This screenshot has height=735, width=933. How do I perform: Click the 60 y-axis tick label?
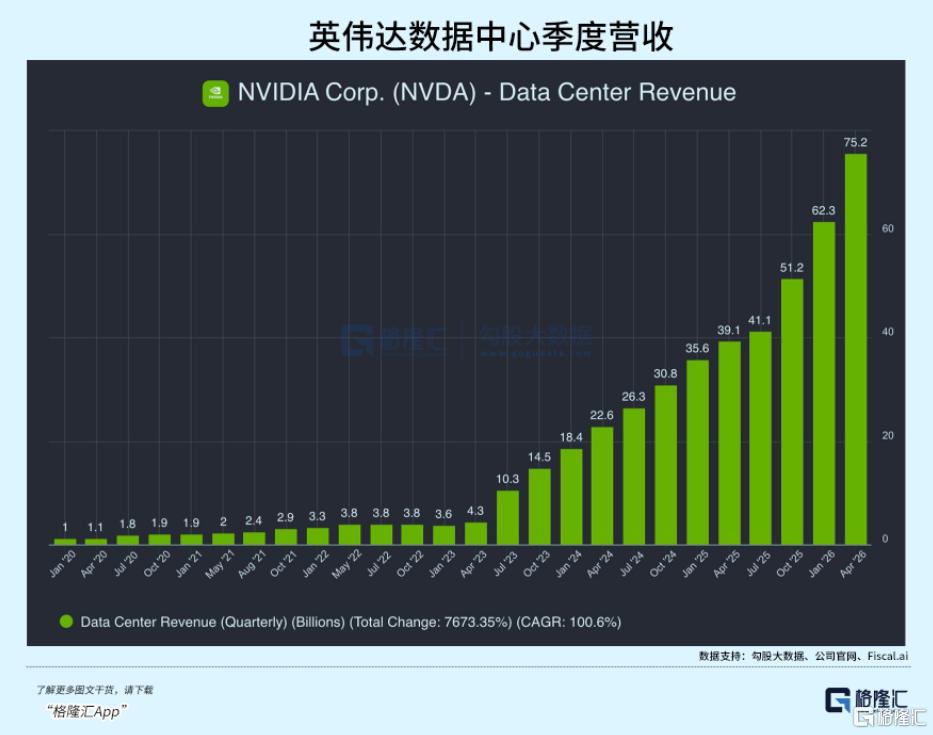[x=887, y=229]
